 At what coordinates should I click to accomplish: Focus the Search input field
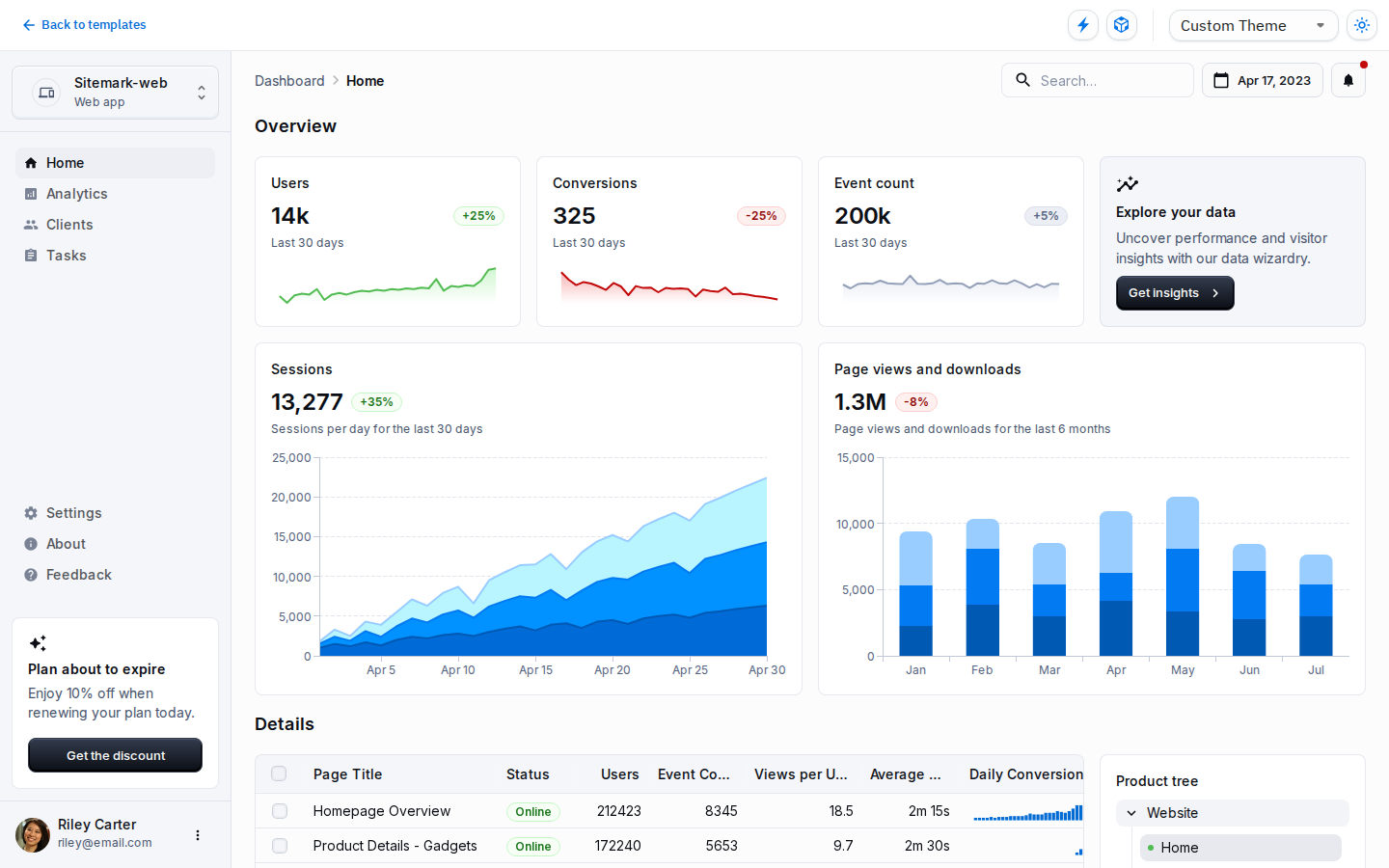[x=1098, y=80]
